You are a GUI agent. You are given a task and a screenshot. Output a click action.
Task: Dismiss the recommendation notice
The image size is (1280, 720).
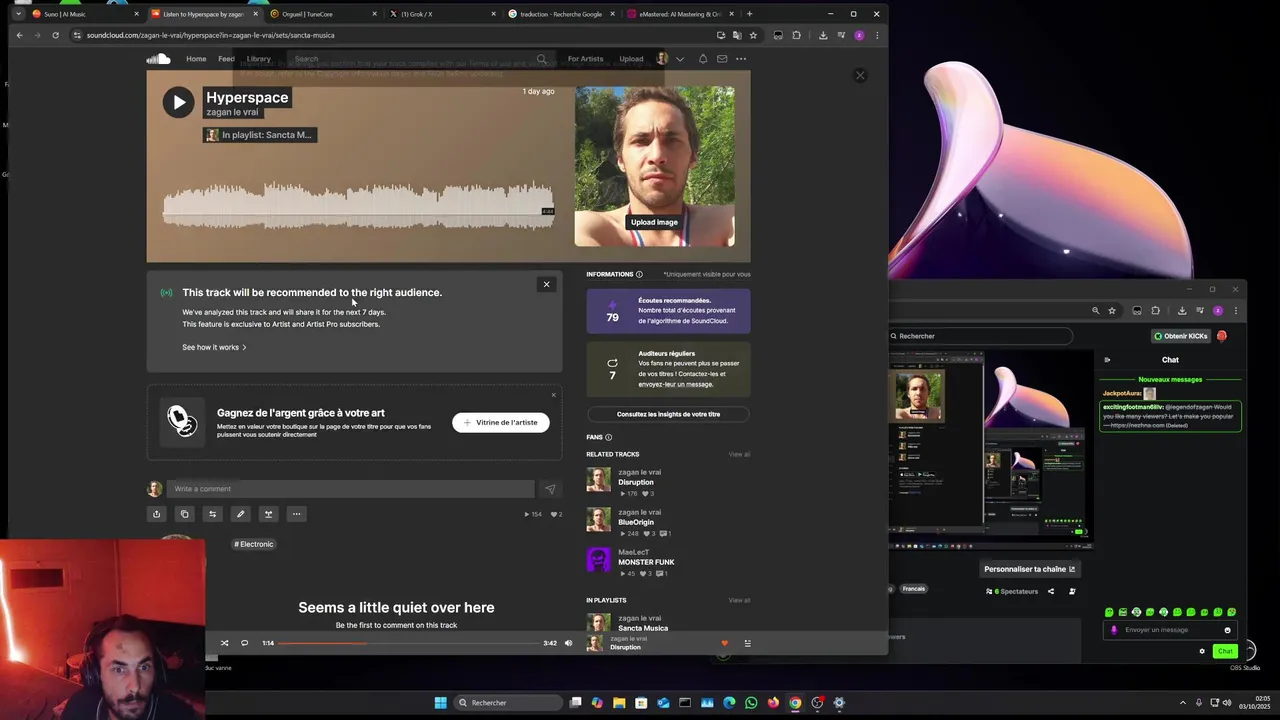tap(546, 284)
